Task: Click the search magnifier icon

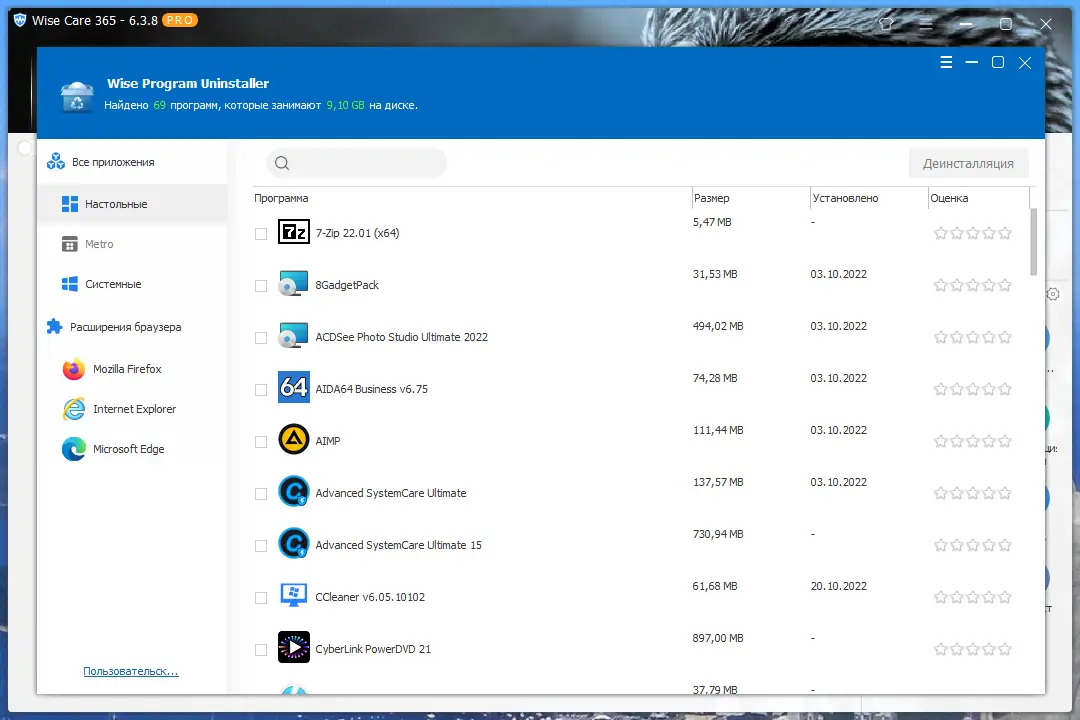Action: click(282, 163)
